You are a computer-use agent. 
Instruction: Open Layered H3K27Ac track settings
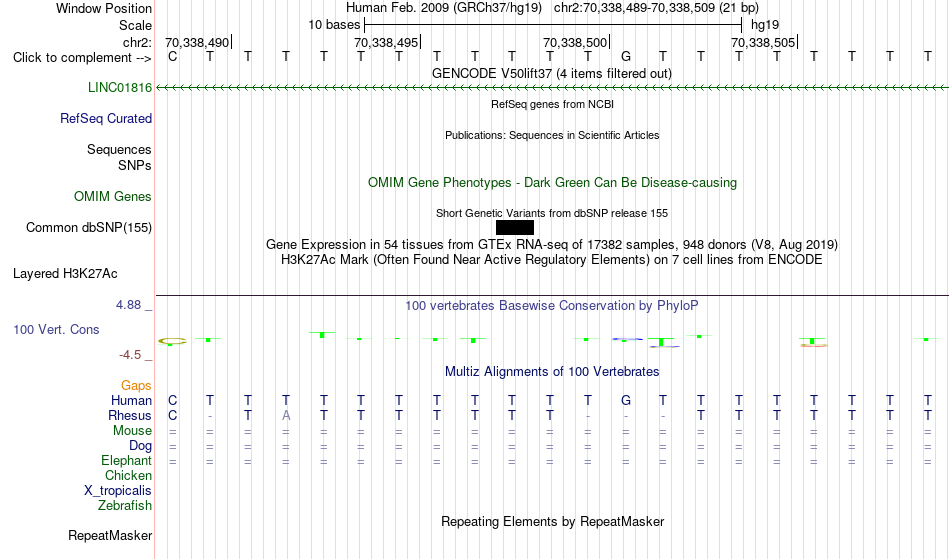pos(65,273)
